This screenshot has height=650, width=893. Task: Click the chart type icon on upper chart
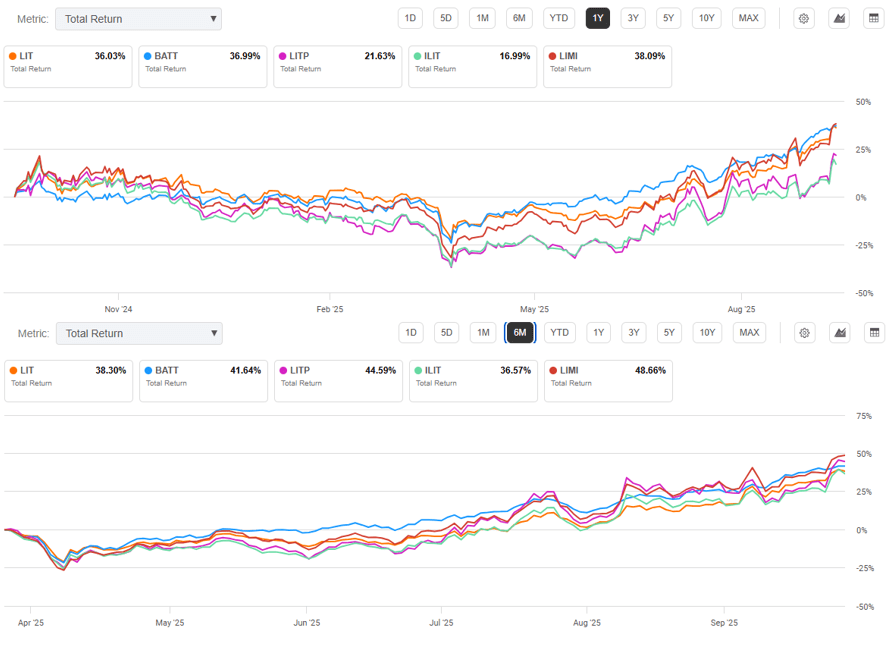[x=838, y=18]
